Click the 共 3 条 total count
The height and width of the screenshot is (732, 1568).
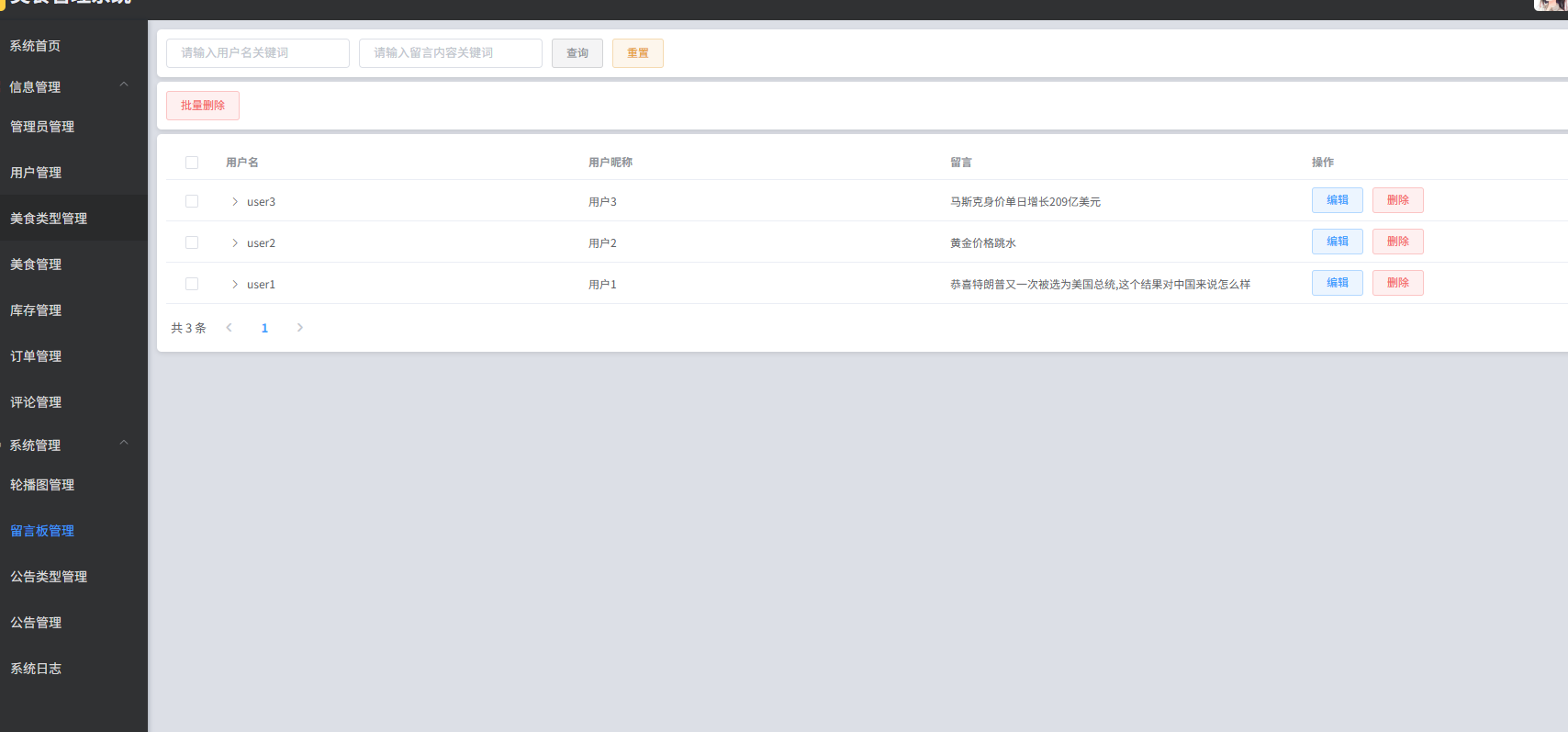188,328
